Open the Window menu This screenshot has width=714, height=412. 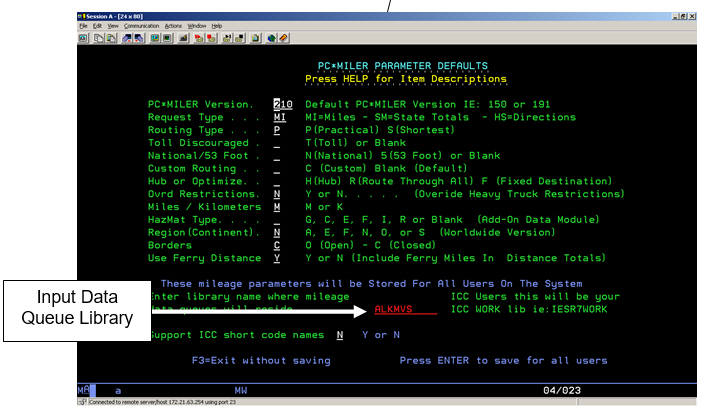pos(197,26)
